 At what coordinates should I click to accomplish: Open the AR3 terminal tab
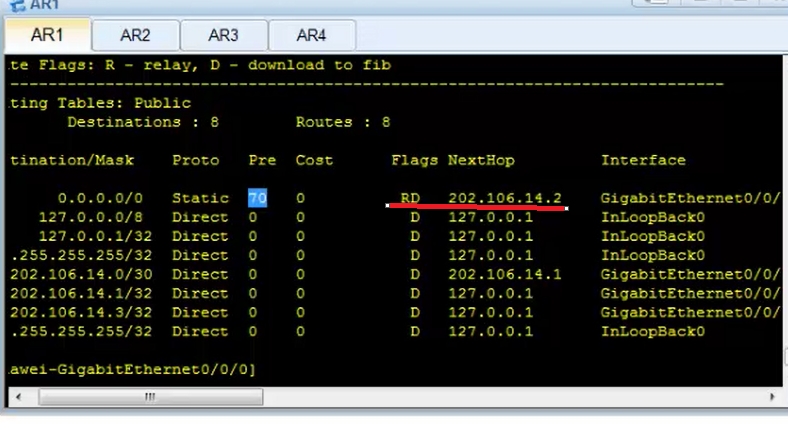click(223, 35)
